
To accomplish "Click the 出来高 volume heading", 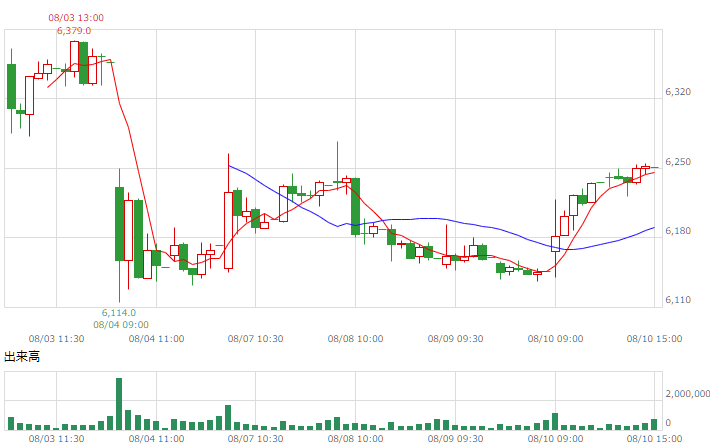I will coord(22,357).
